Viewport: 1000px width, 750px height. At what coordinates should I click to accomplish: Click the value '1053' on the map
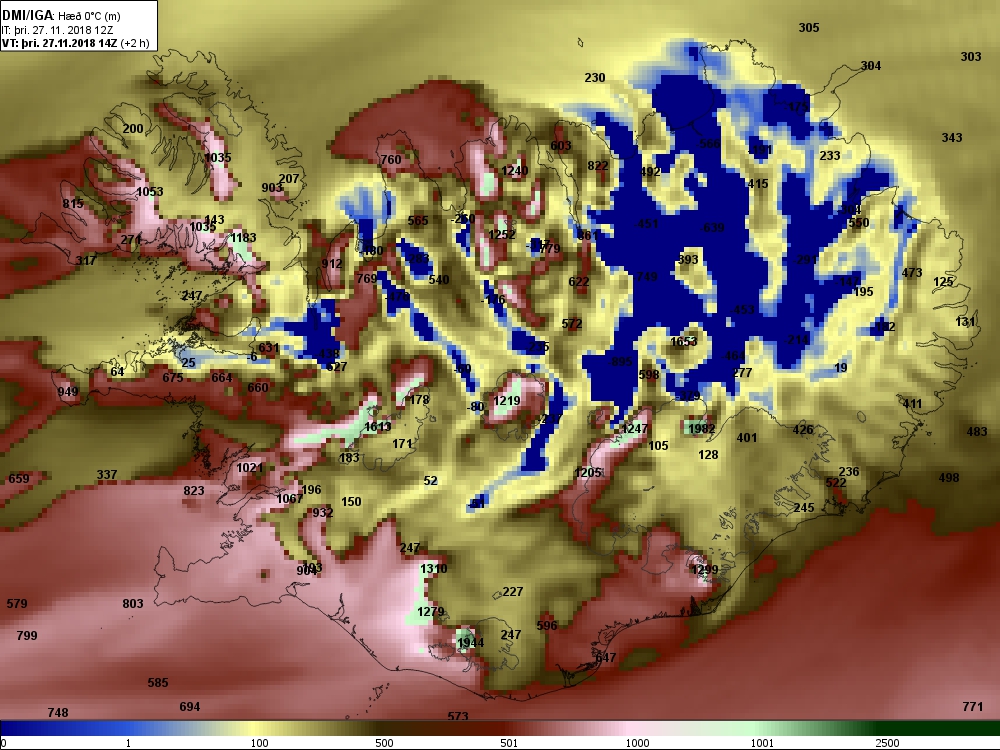point(150,192)
